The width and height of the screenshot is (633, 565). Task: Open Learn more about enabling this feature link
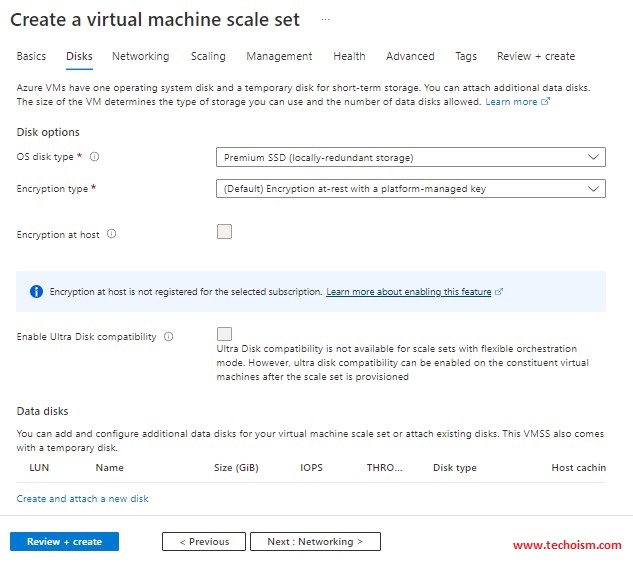[409, 291]
